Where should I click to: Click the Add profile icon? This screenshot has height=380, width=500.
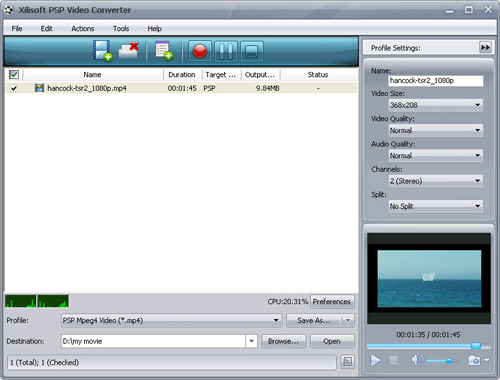[x=164, y=51]
